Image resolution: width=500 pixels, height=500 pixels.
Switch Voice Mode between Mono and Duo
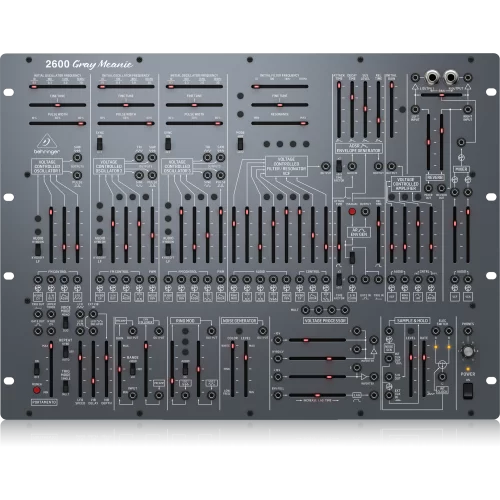(x=66, y=322)
